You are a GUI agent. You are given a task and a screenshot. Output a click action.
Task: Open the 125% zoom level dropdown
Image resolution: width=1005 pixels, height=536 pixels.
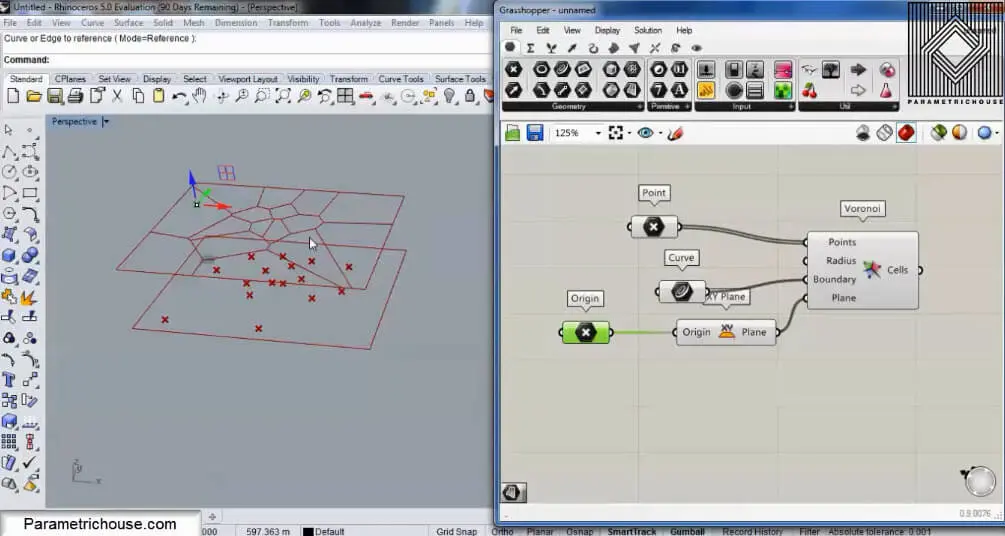click(x=598, y=133)
